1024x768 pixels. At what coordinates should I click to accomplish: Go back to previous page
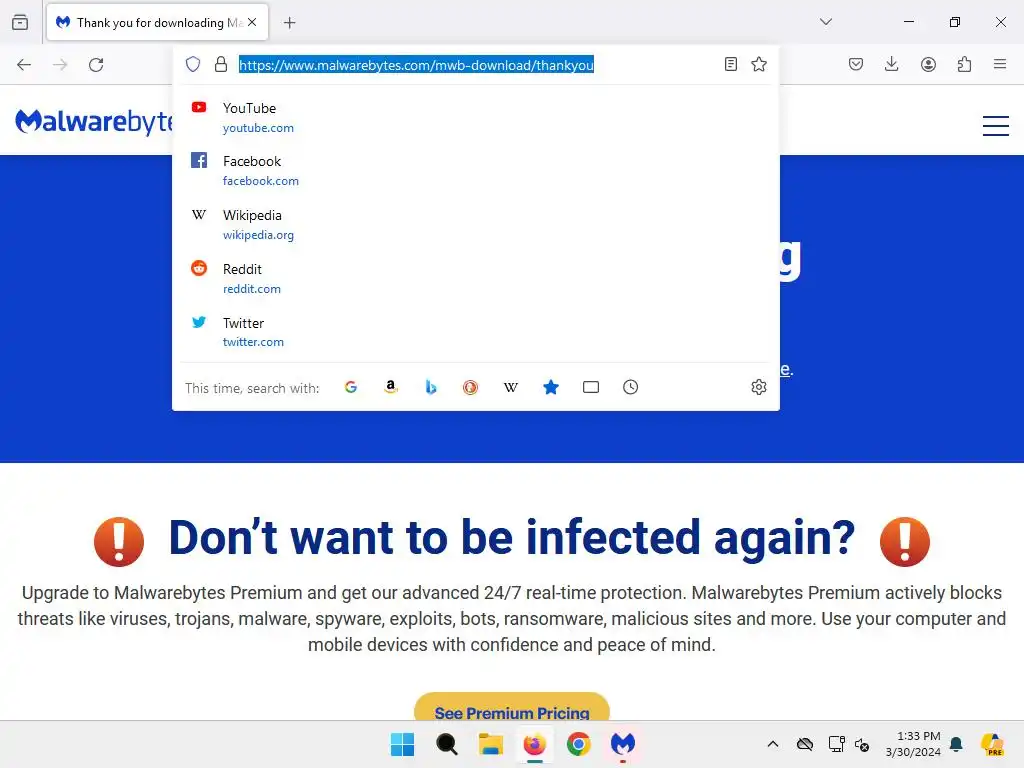[24, 65]
